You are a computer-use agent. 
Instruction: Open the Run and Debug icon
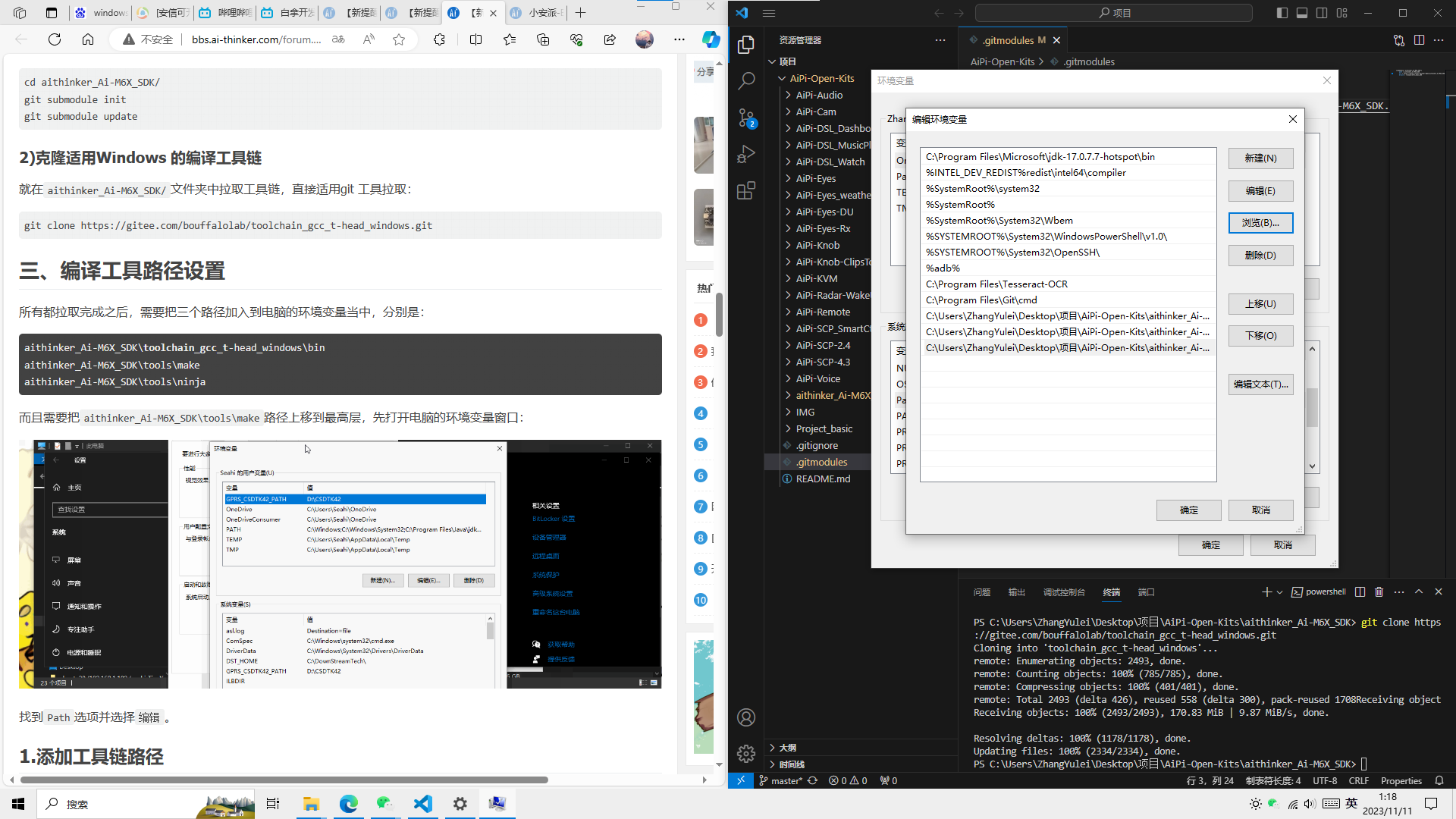coord(746,154)
